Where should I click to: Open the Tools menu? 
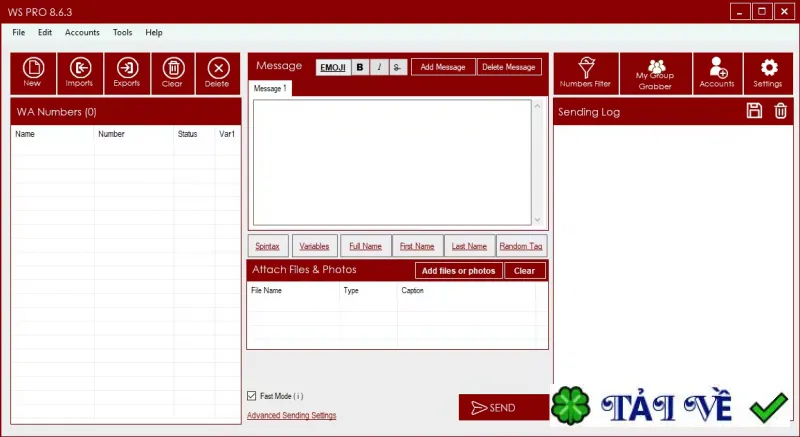coord(122,32)
